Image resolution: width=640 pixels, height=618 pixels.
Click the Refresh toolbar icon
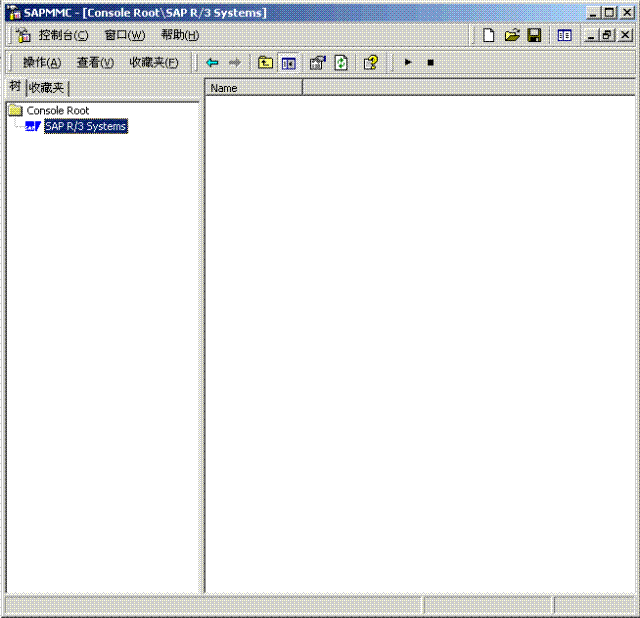pyautogui.click(x=341, y=63)
